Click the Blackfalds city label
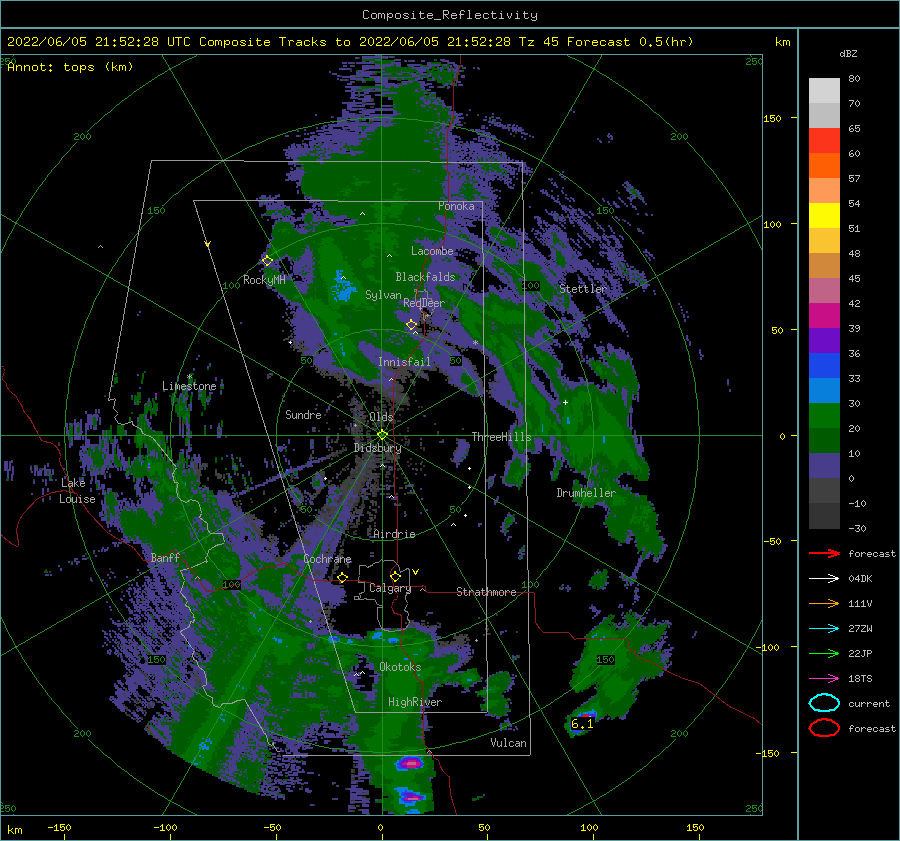This screenshot has width=900, height=841. point(425,277)
